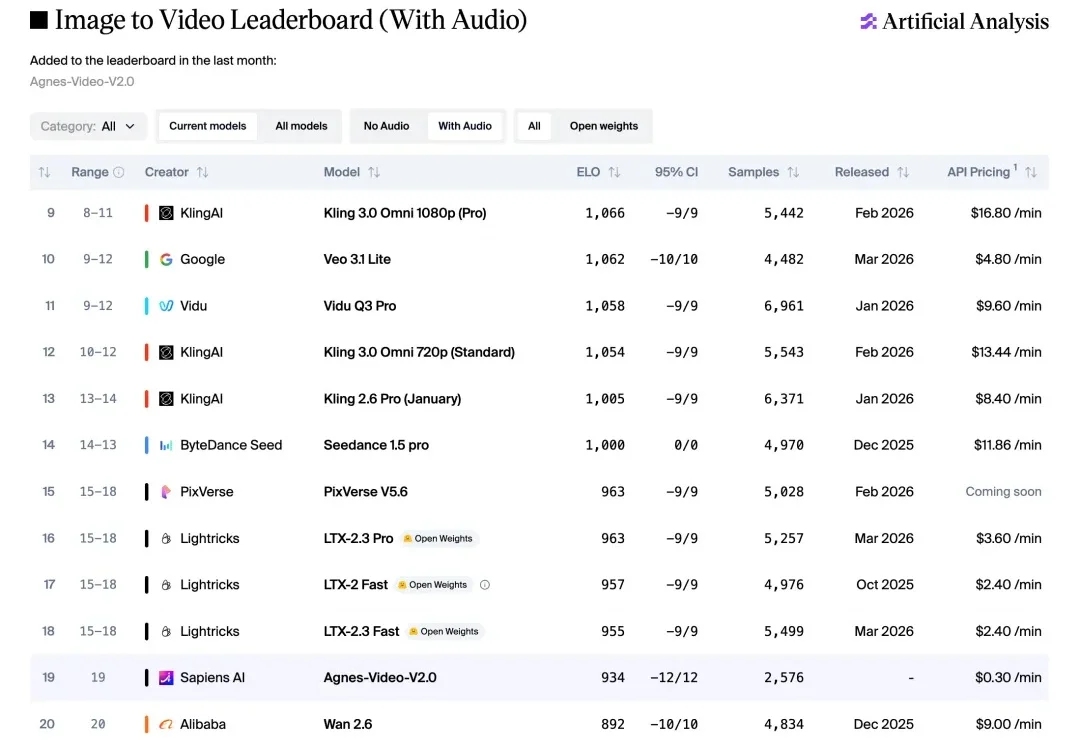This screenshot has height=744, width=1080.
Task: Click the Image to Video Leaderboard heading
Action: point(291,20)
